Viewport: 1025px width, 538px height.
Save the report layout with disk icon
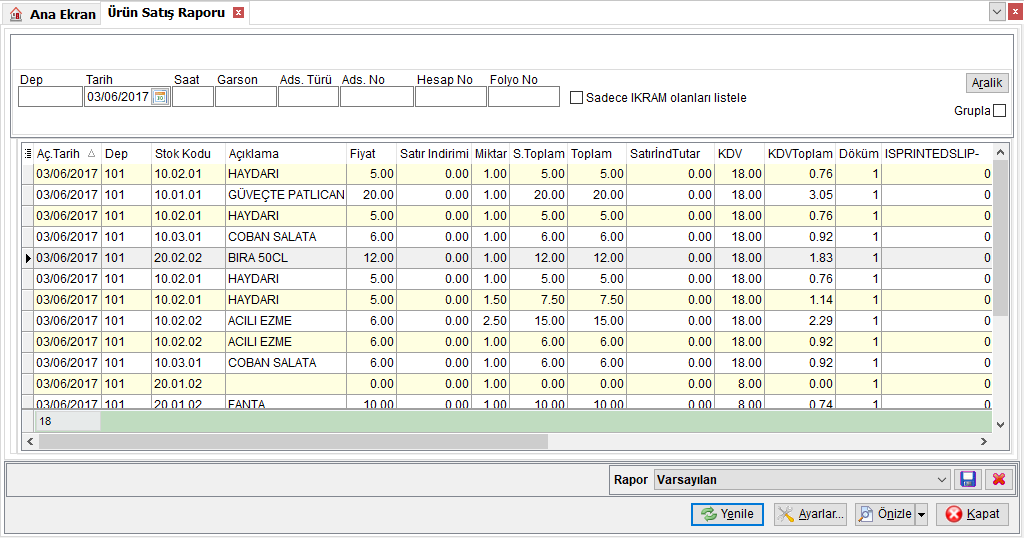click(968, 479)
